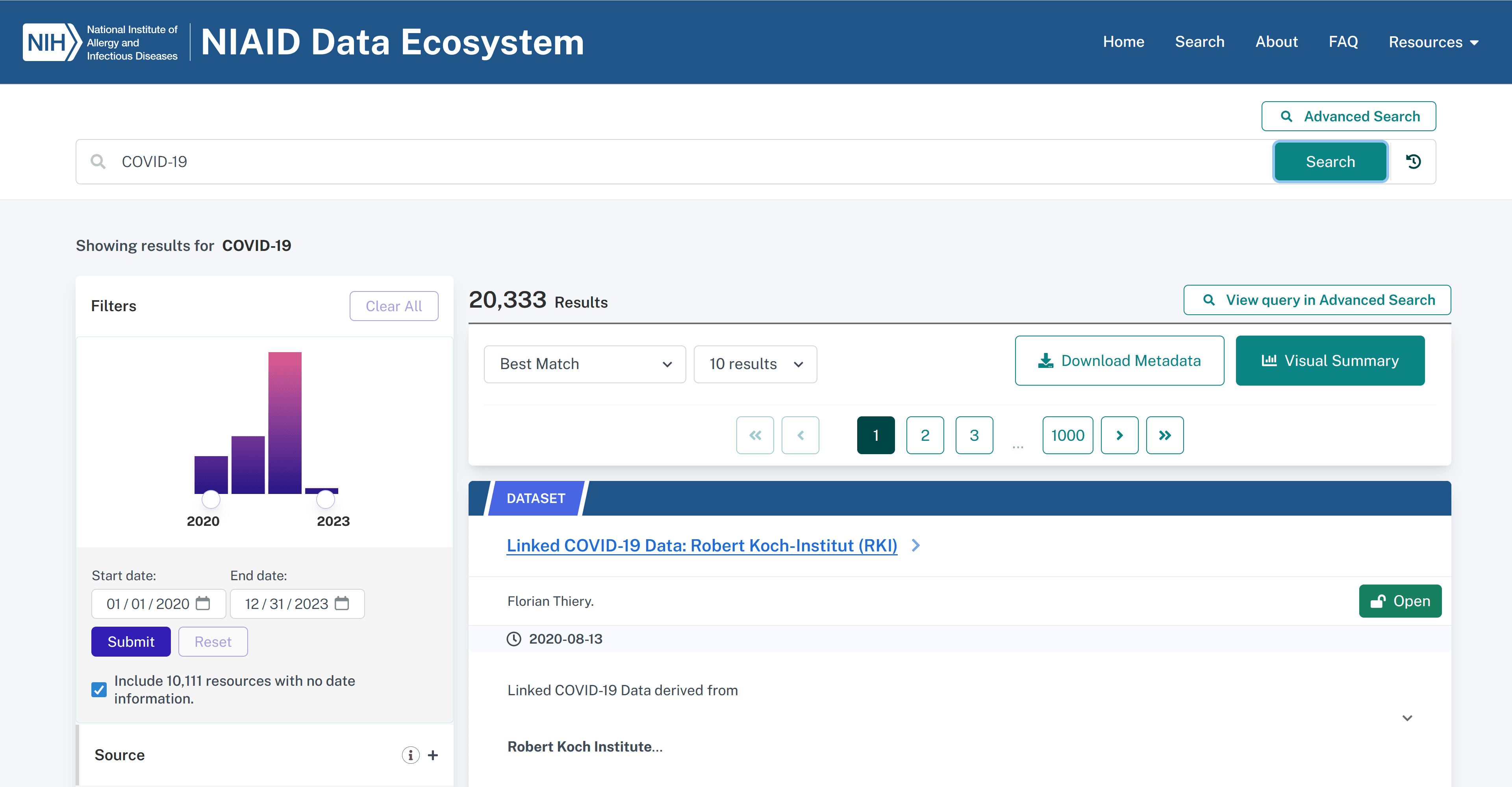Go to next page arrow
1512x787 pixels.
click(1119, 435)
